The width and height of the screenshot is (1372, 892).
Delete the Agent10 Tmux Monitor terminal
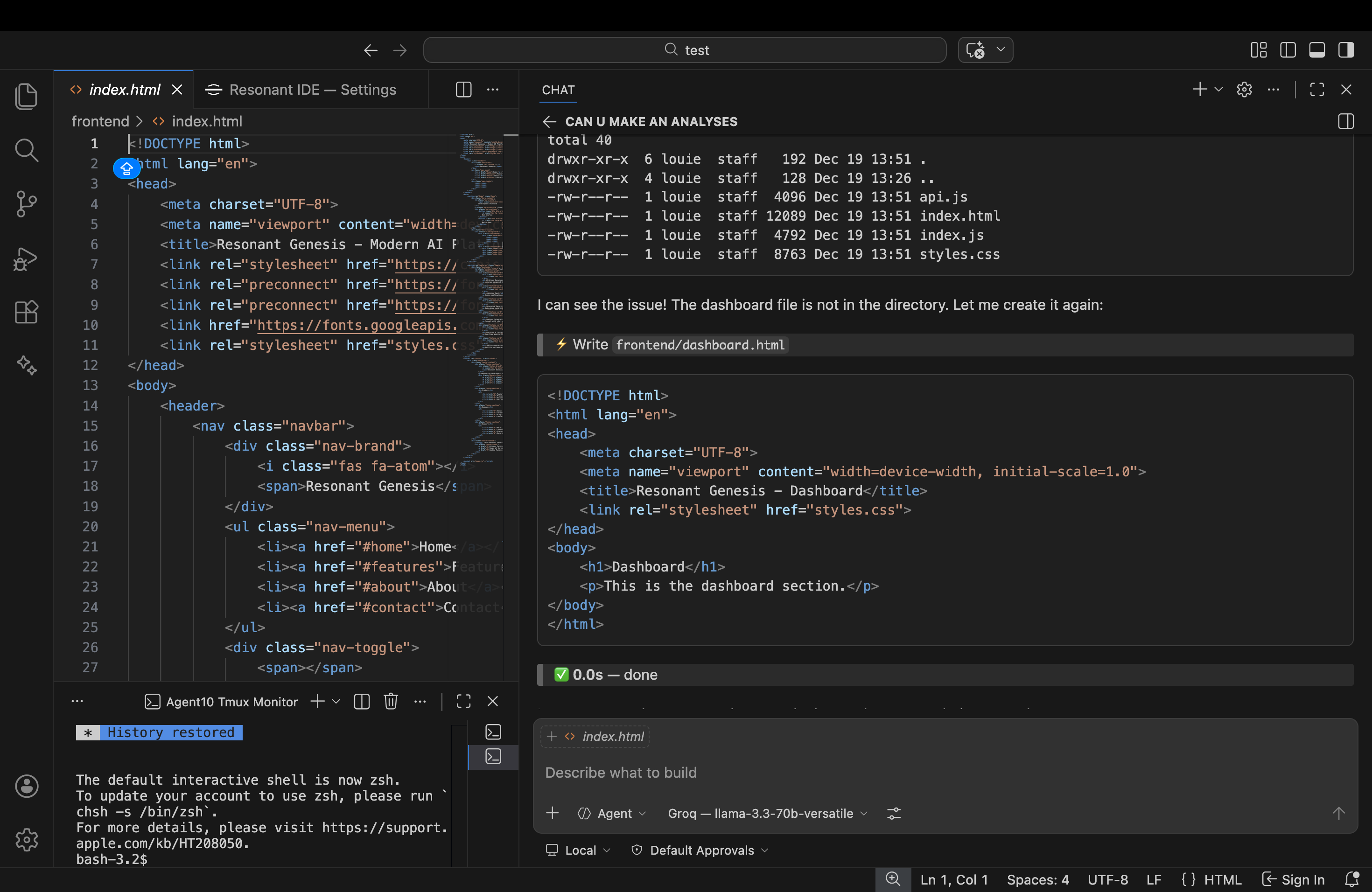click(391, 701)
